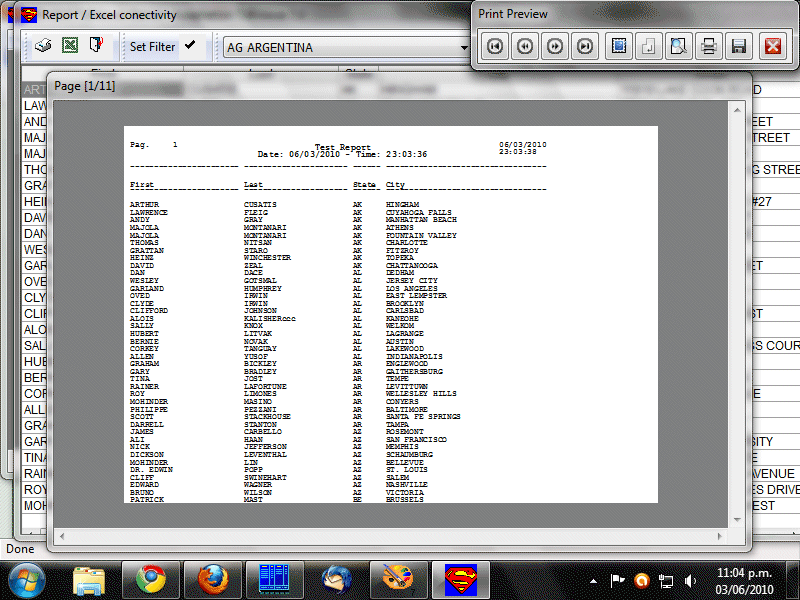Click the zoom magnifier icon in Print Preview
Screen dimensions: 800x600
point(679,46)
